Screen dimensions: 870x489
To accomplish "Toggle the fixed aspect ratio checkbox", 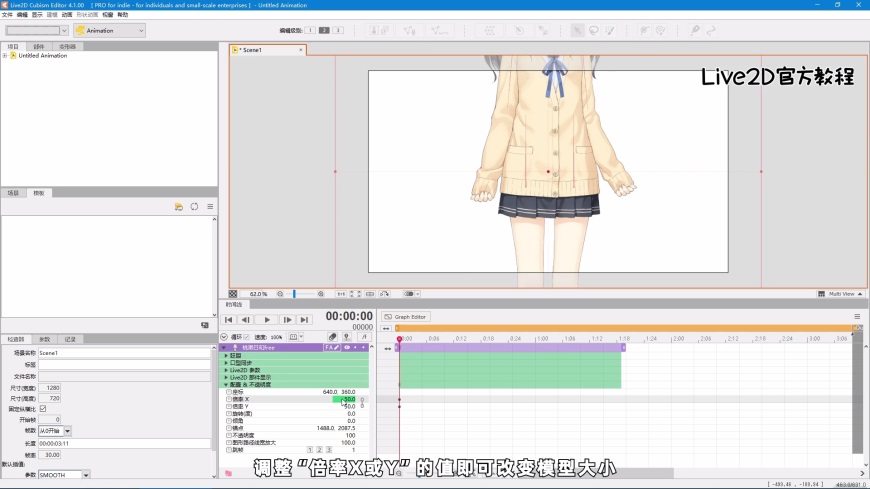I will click(x=43, y=409).
